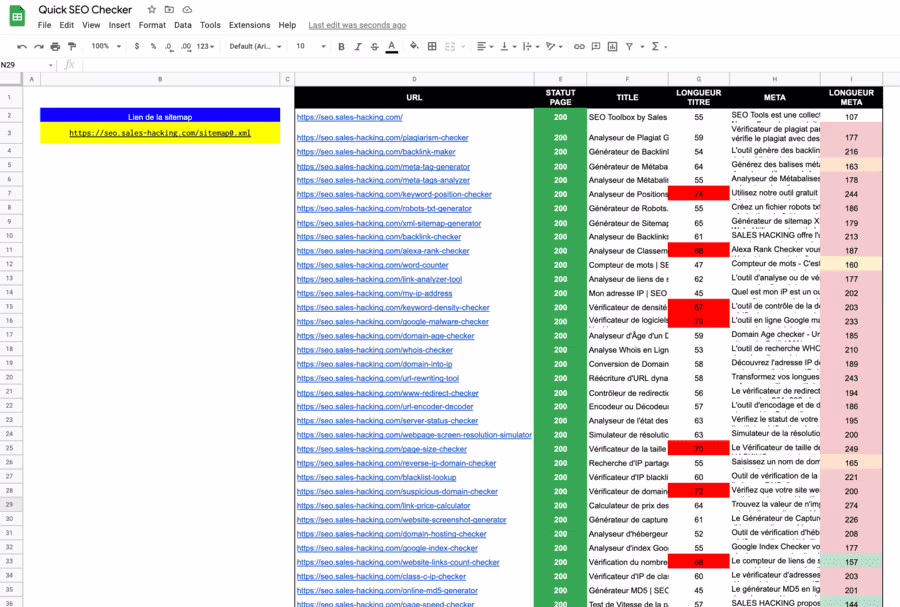
Task: Open the Default font family dropdown
Action: [255, 46]
